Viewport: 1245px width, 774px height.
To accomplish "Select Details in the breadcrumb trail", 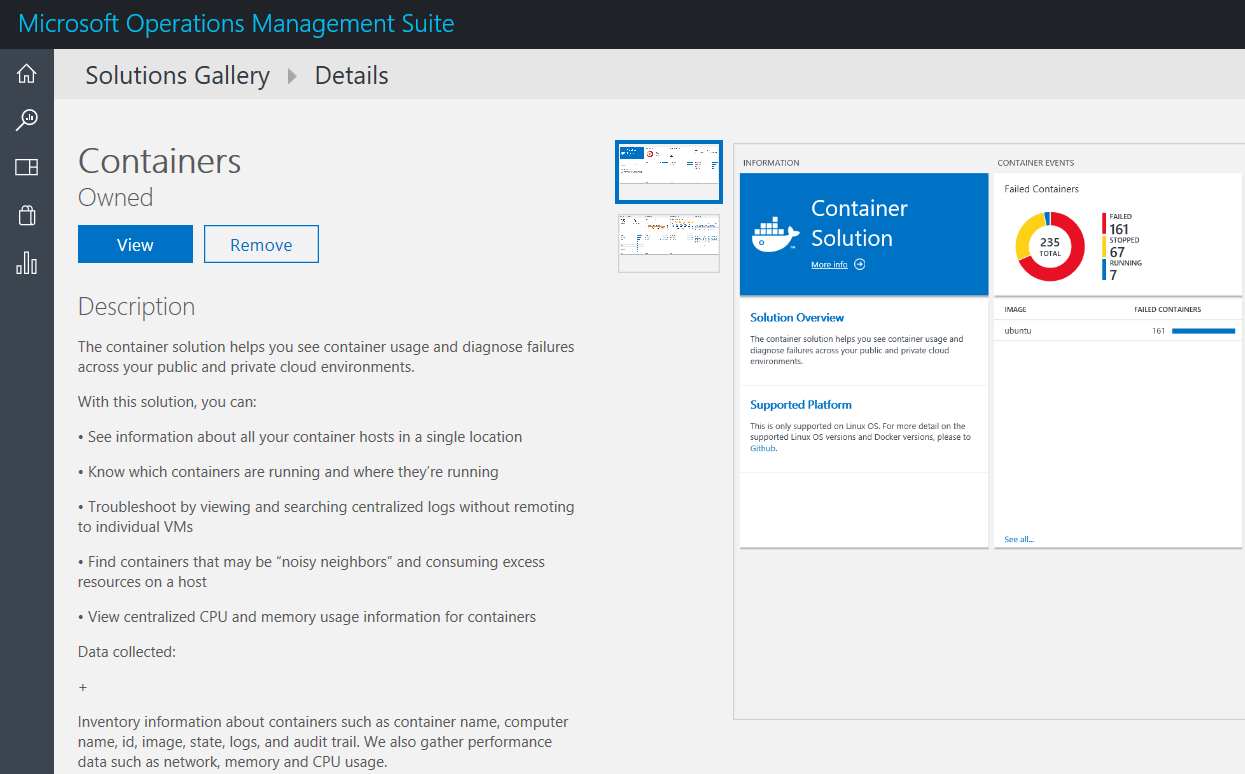I will pos(351,75).
